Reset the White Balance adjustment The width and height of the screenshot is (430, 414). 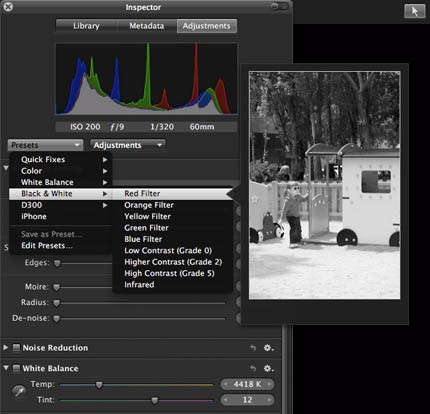coord(253,369)
